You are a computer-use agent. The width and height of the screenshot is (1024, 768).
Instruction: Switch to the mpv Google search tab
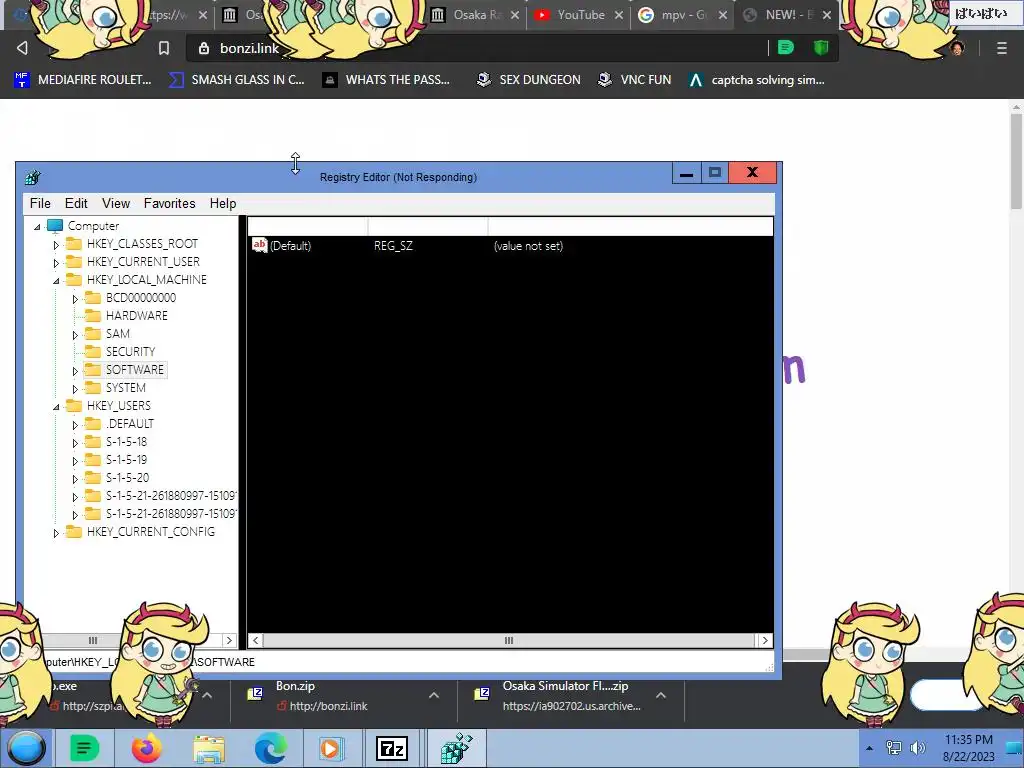[x=682, y=14]
